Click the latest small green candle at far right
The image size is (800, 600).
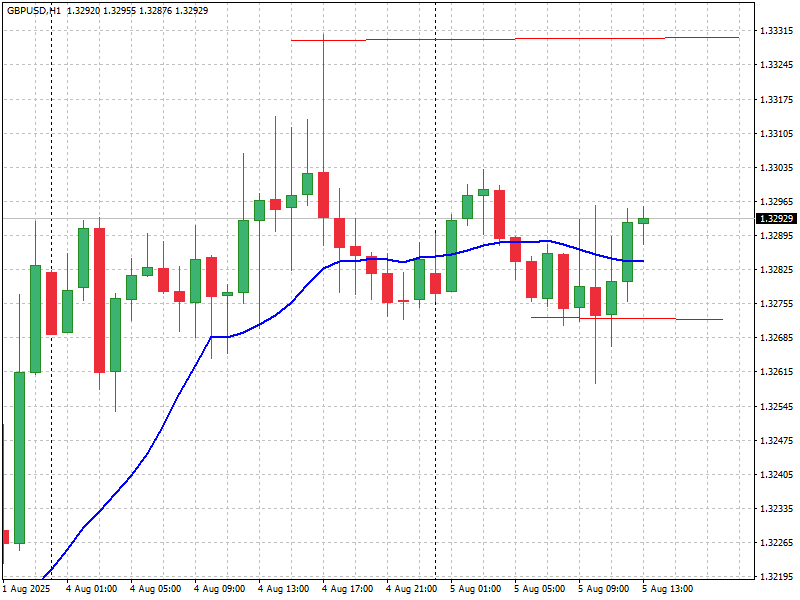coord(643,220)
